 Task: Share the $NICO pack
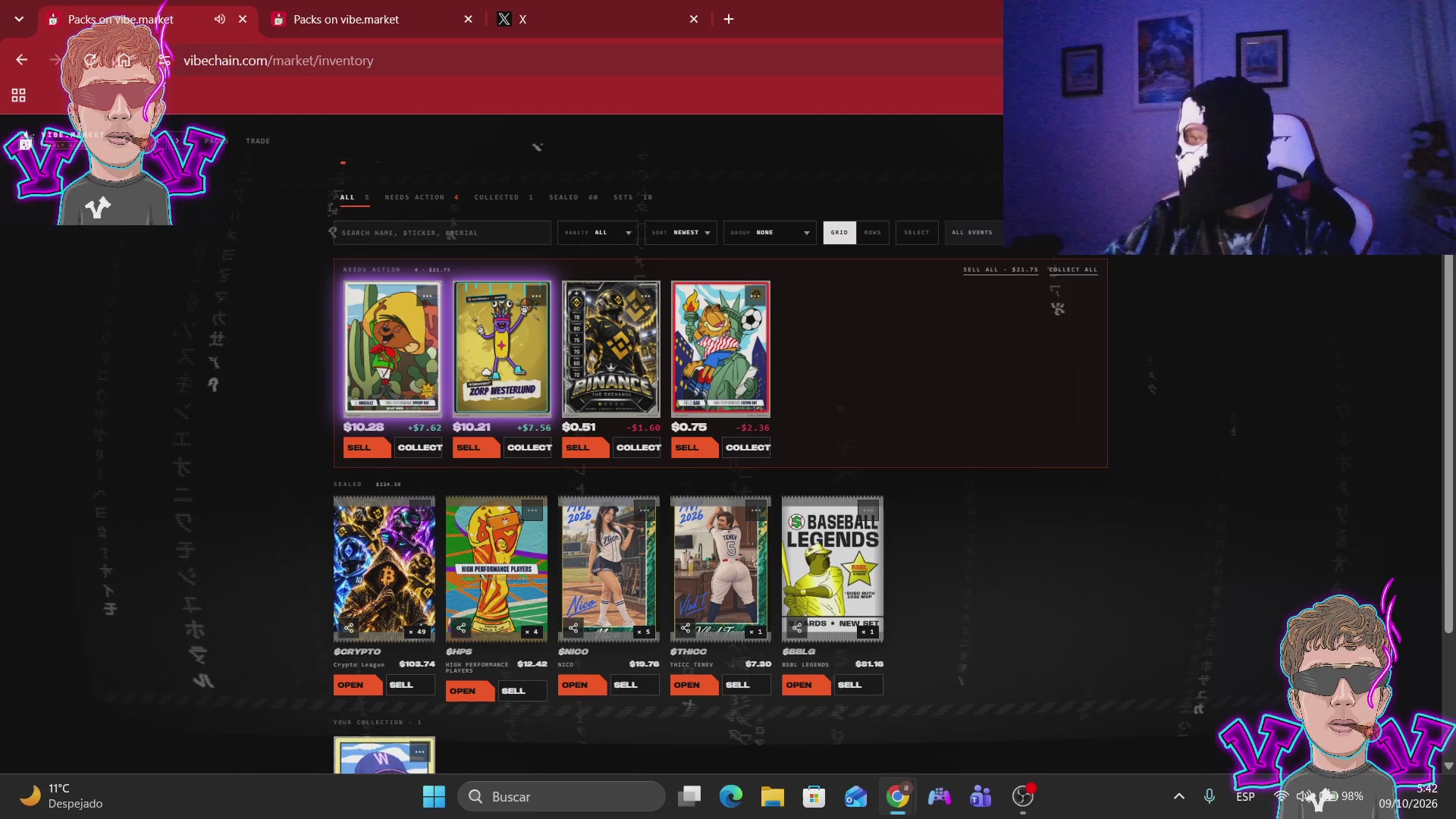click(x=573, y=628)
